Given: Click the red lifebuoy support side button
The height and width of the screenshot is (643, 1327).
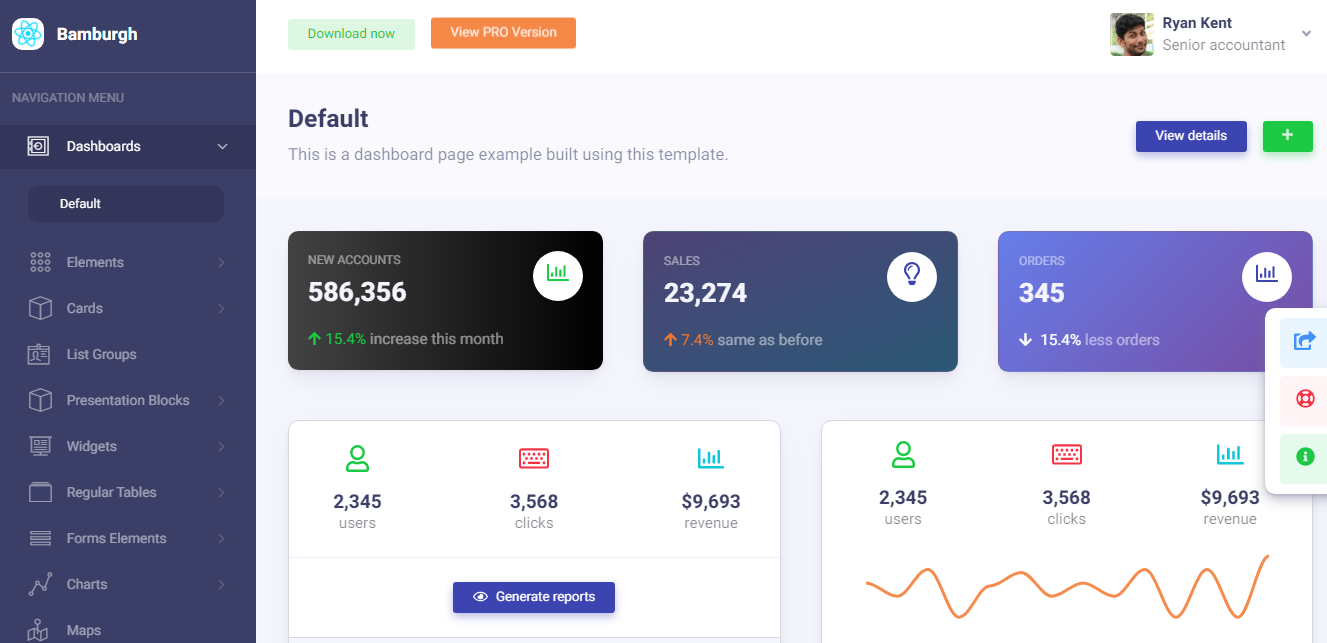Looking at the screenshot, I should tap(1304, 399).
